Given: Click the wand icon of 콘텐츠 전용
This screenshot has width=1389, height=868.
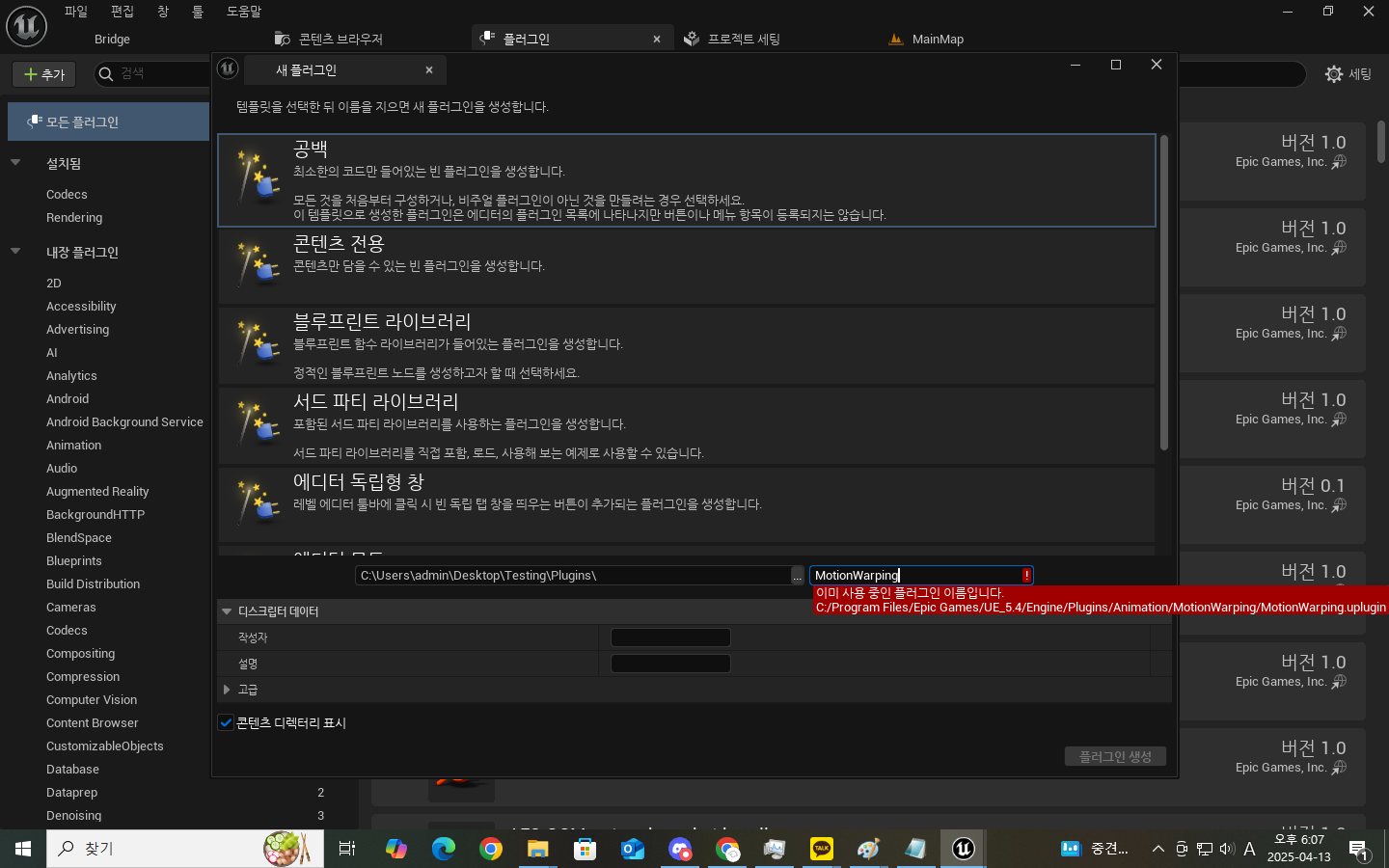Looking at the screenshot, I should coord(258,266).
